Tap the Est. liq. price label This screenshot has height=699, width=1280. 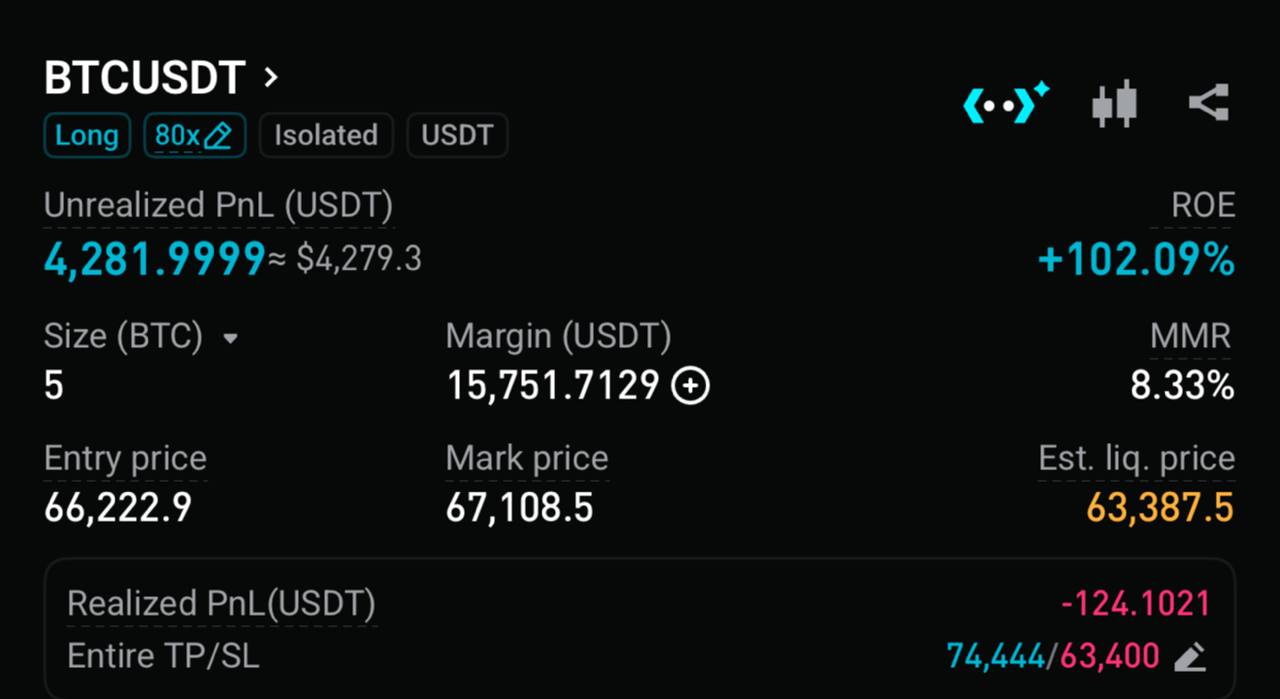pyautogui.click(x=1136, y=459)
